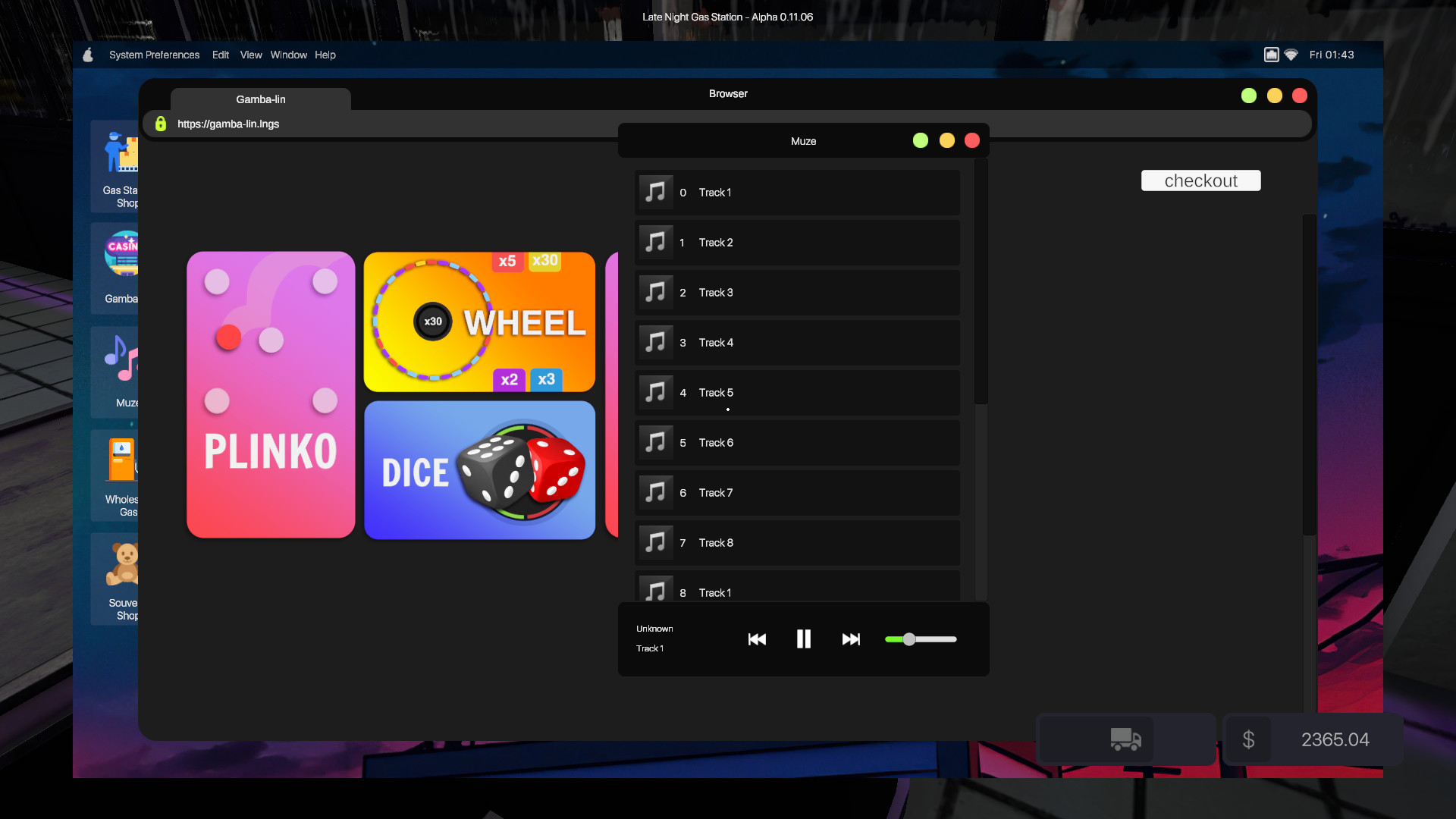Open the Edit menu in menu bar
The width and height of the screenshot is (1456, 819).
(x=221, y=54)
